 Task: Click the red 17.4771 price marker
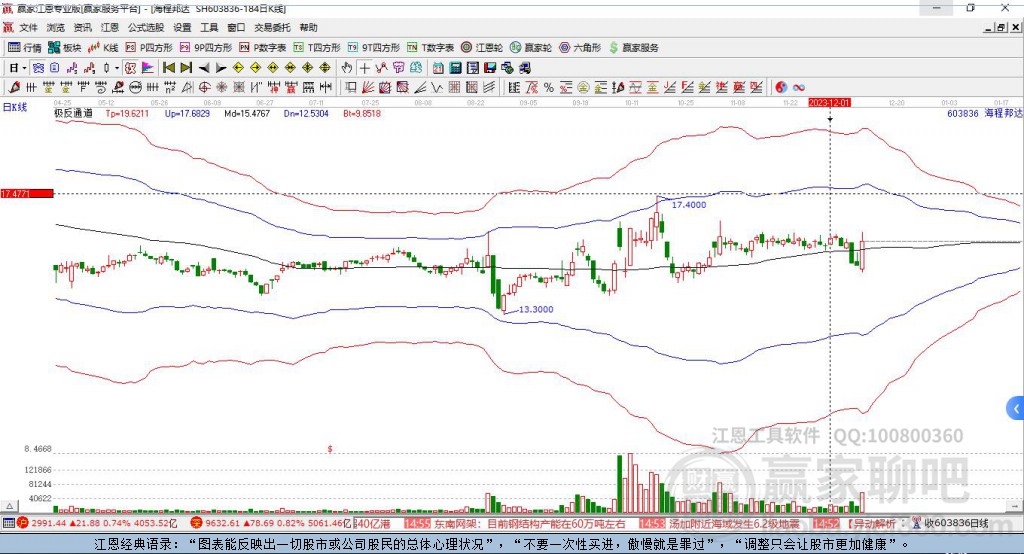27,193
